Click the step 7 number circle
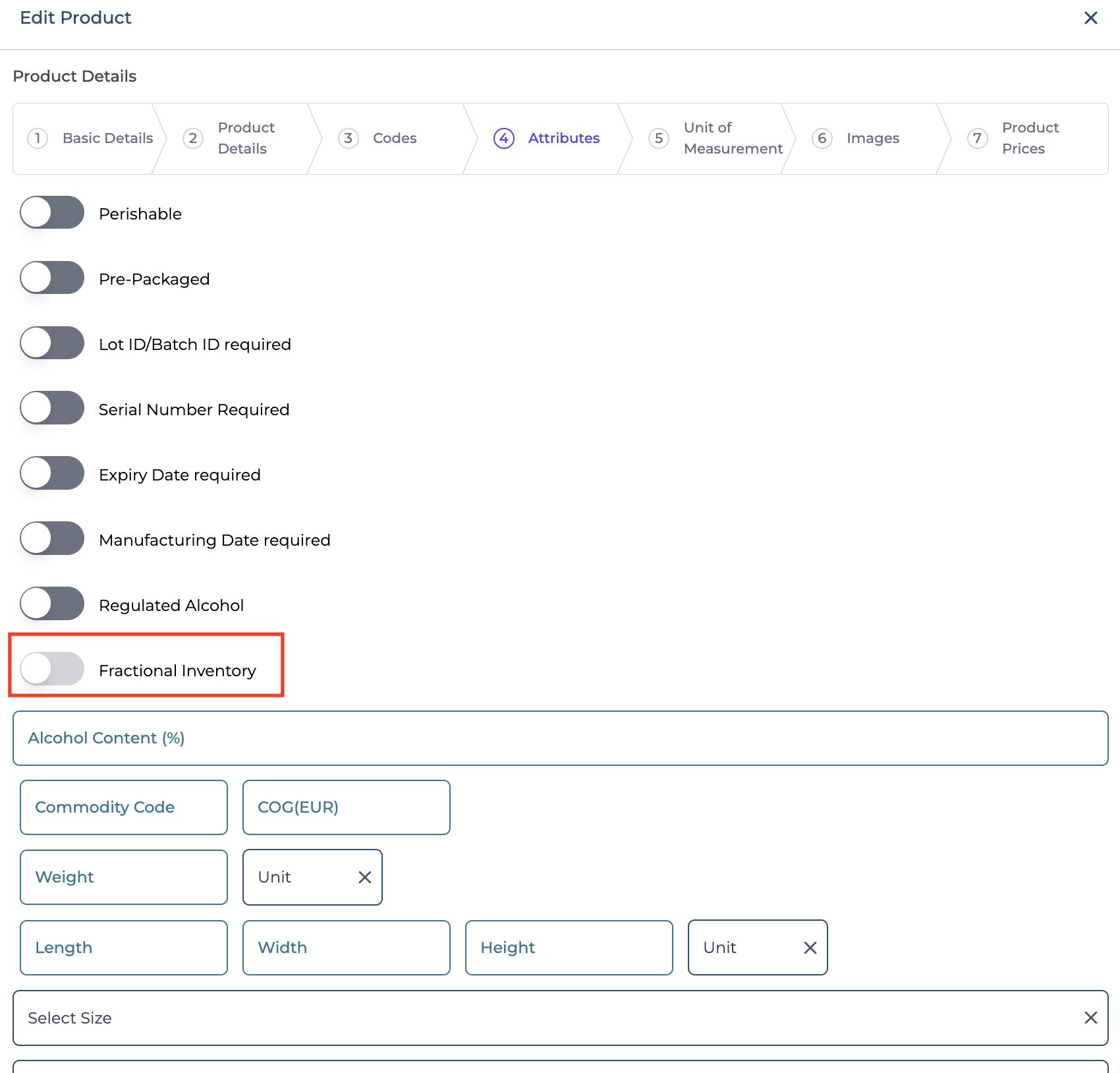 [x=977, y=138]
